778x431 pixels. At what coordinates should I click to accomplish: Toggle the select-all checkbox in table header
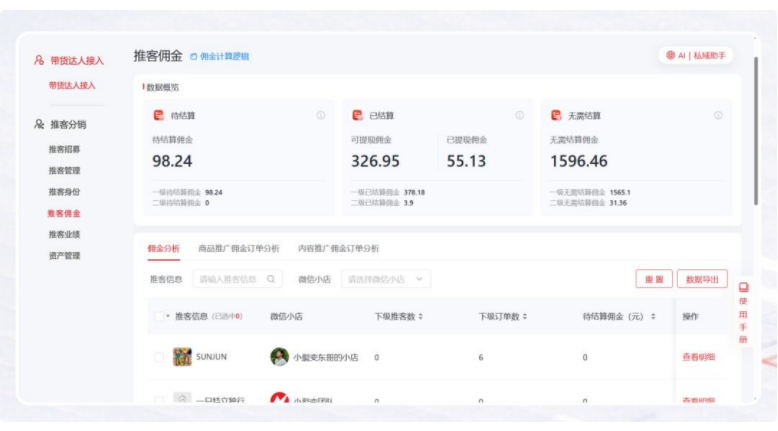(159, 316)
